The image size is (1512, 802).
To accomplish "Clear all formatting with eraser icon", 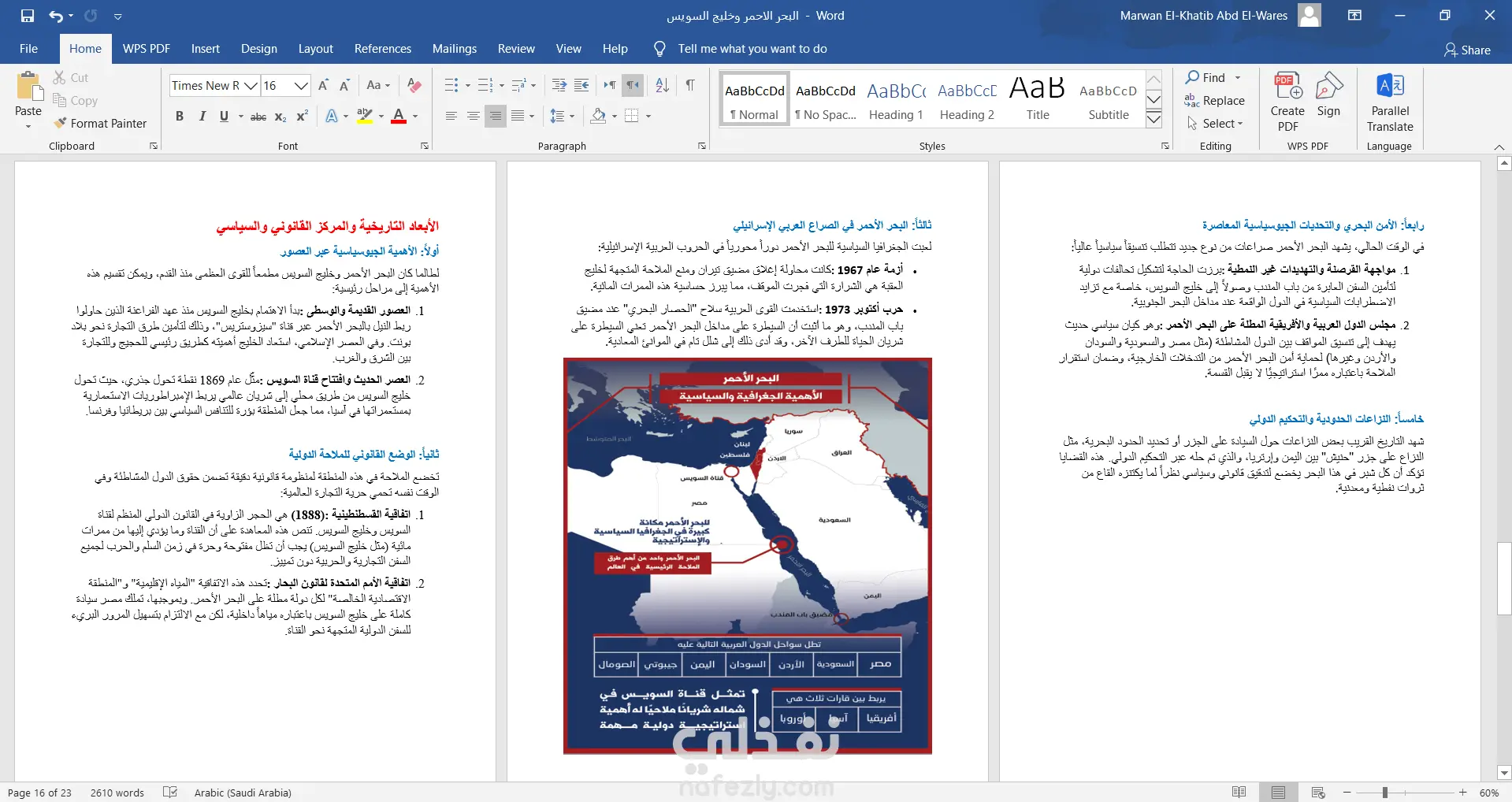I will (414, 85).
